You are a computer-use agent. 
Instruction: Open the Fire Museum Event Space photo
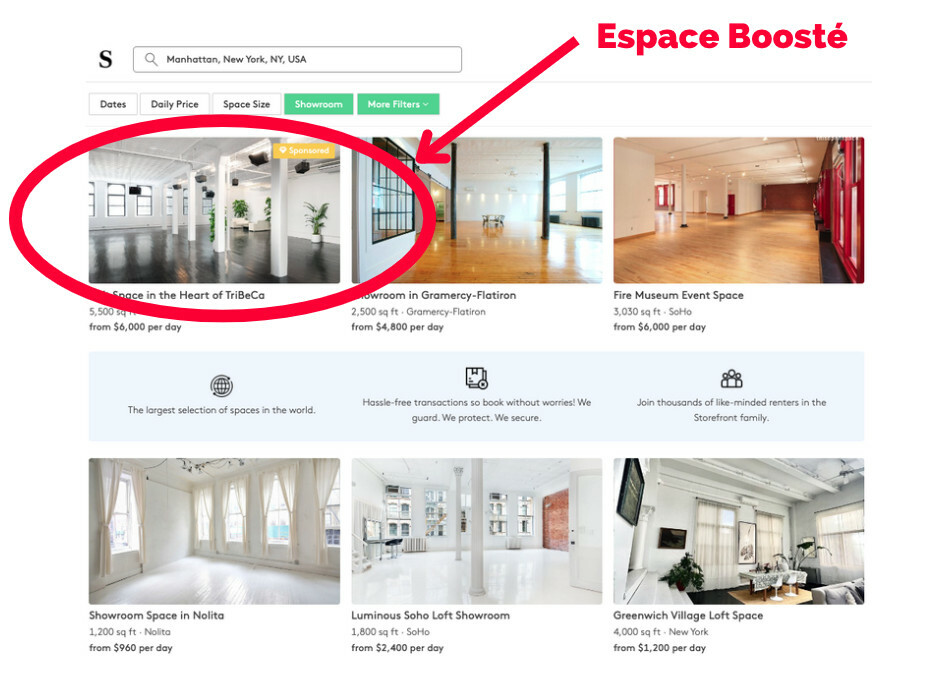tap(739, 210)
